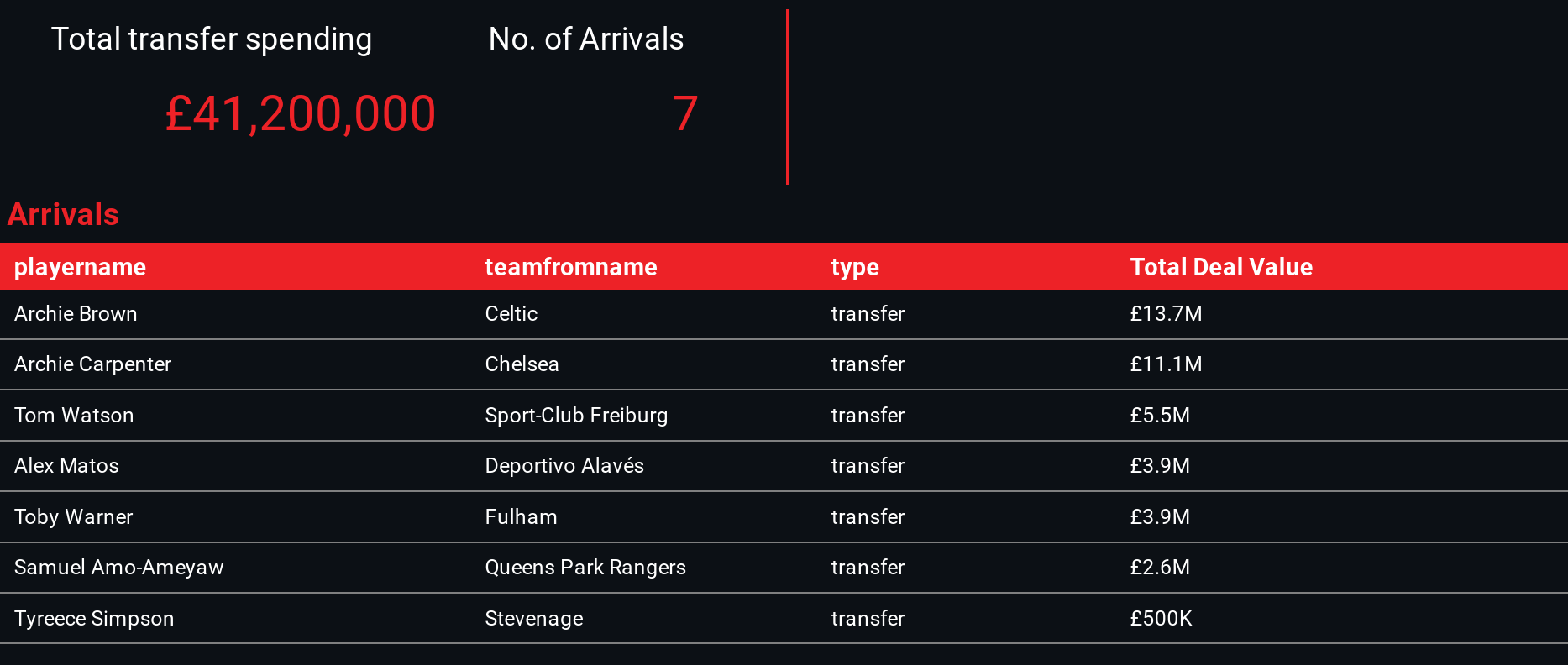Select the Archie Brown player cell

point(76,314)
